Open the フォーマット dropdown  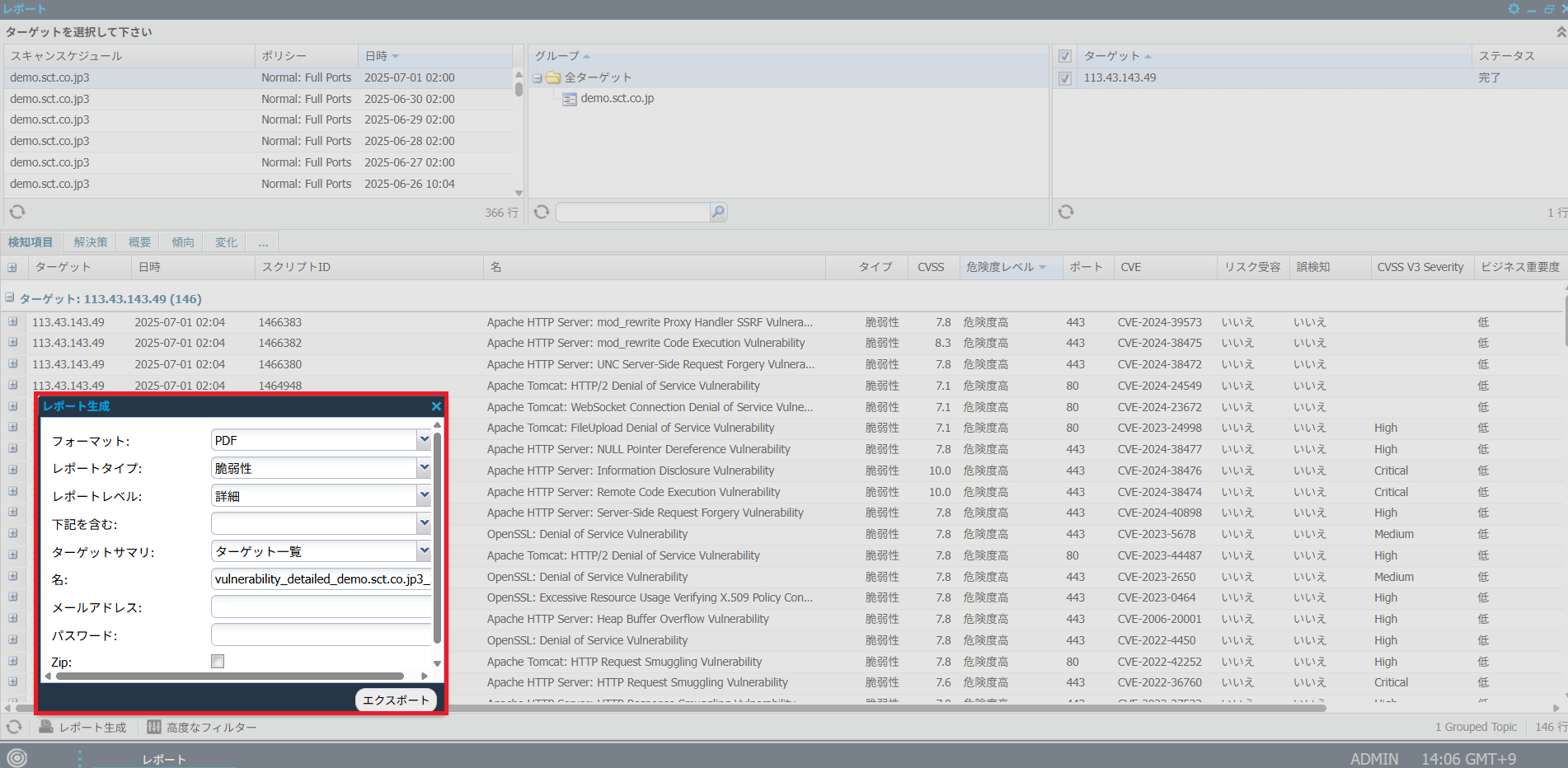pyautogui.click(x=424, y=440)
